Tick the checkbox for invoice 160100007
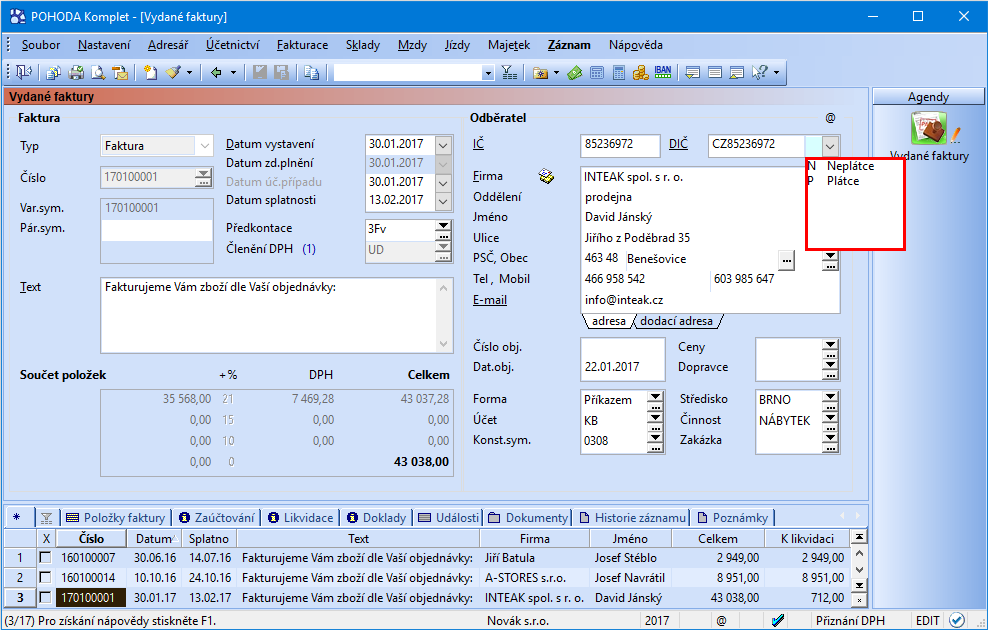Screen dimensions: 988x630 45,558
